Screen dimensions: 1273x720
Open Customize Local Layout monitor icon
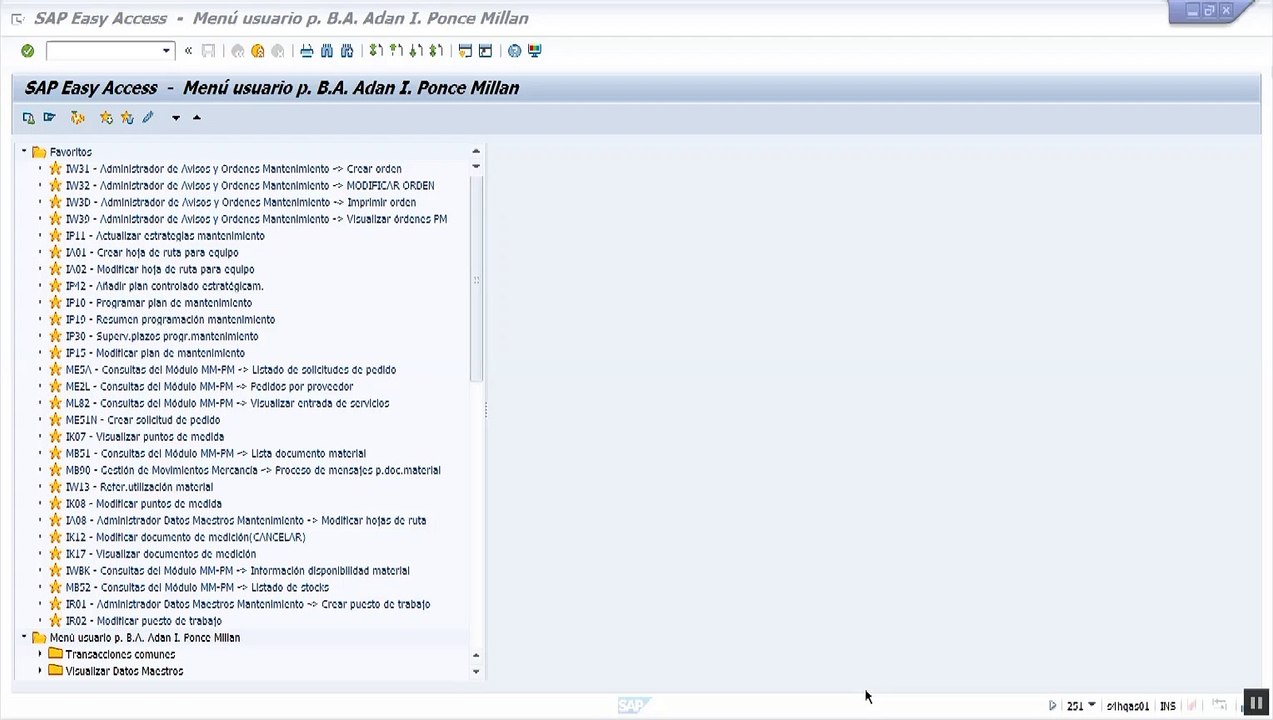point(534,51)
